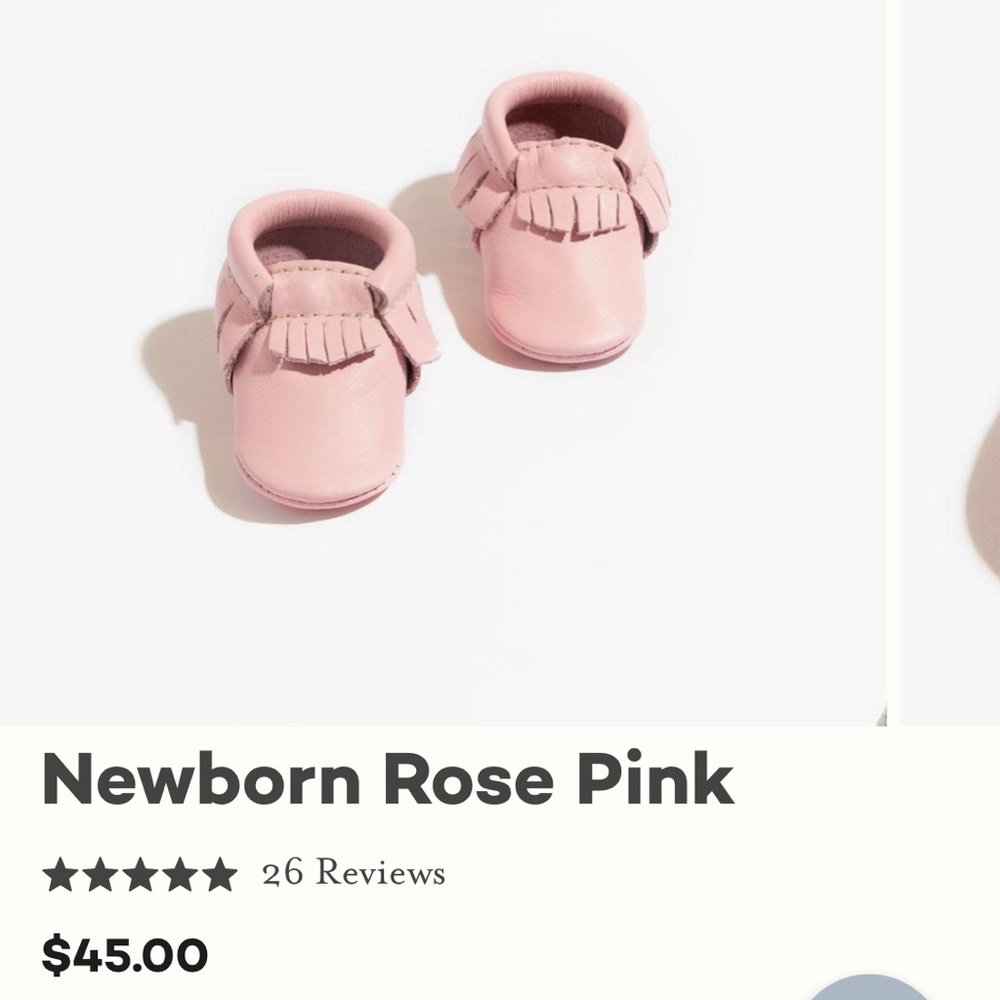Click the white divider between product photos
This screenshot has width=1000, height=1000.
point(893,360)
